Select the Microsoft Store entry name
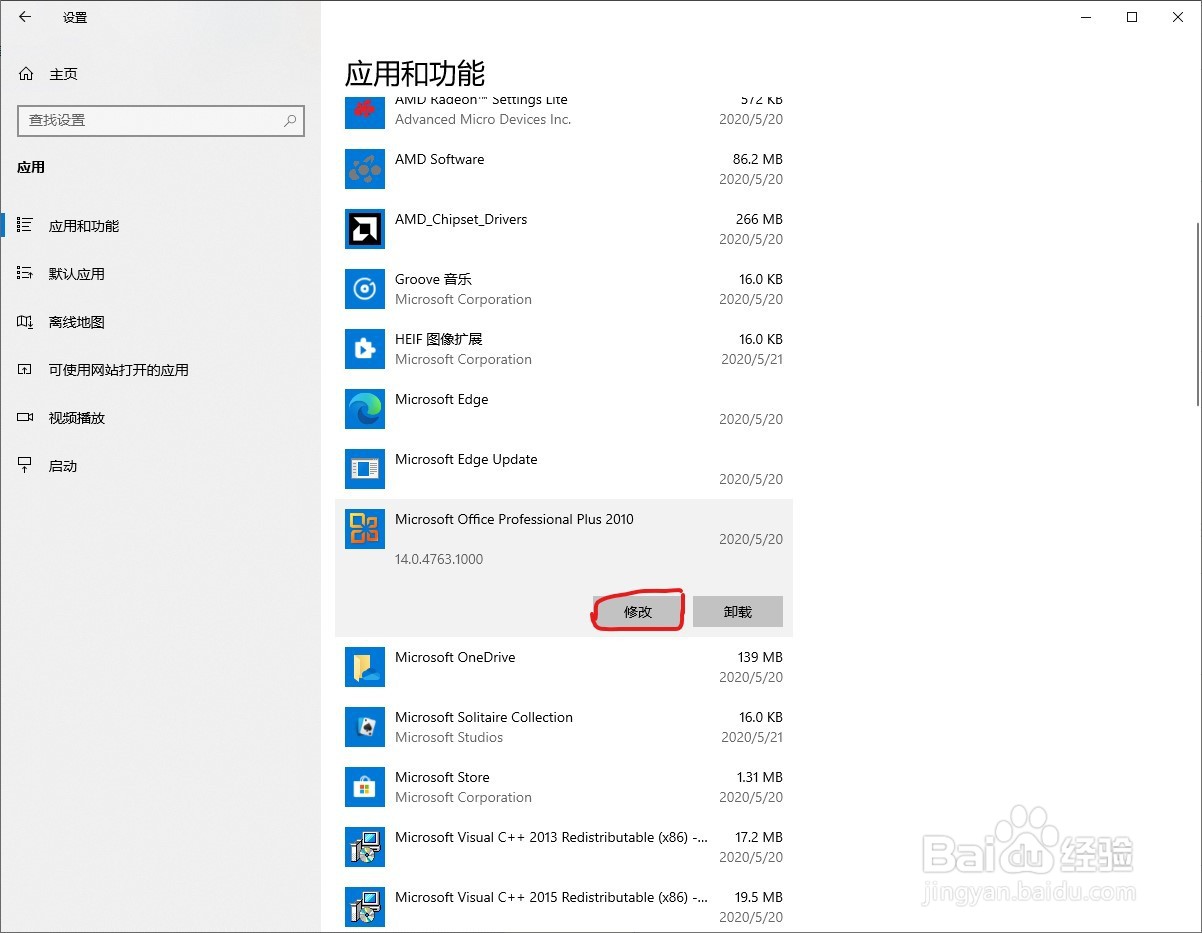This screenshot has height=933, width=1202. point(442,777)
